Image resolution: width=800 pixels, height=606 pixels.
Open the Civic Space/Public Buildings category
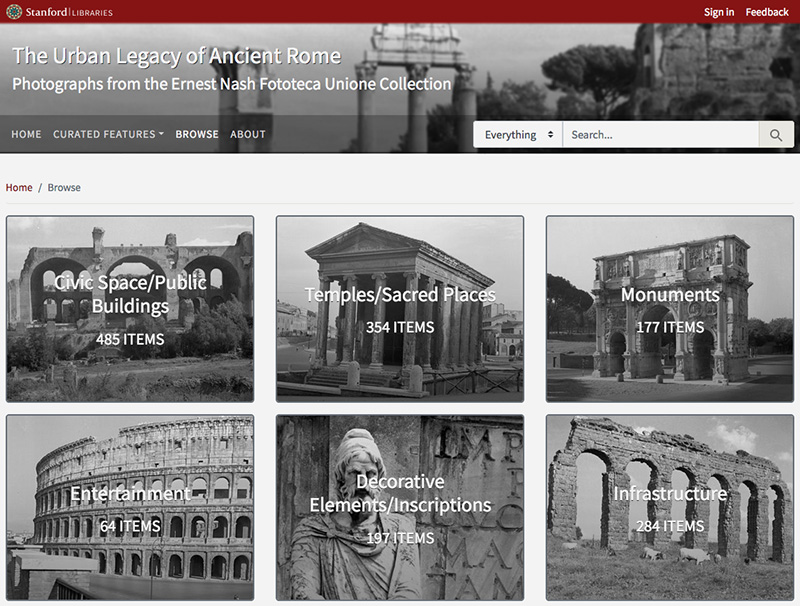[x=130, y=309]
